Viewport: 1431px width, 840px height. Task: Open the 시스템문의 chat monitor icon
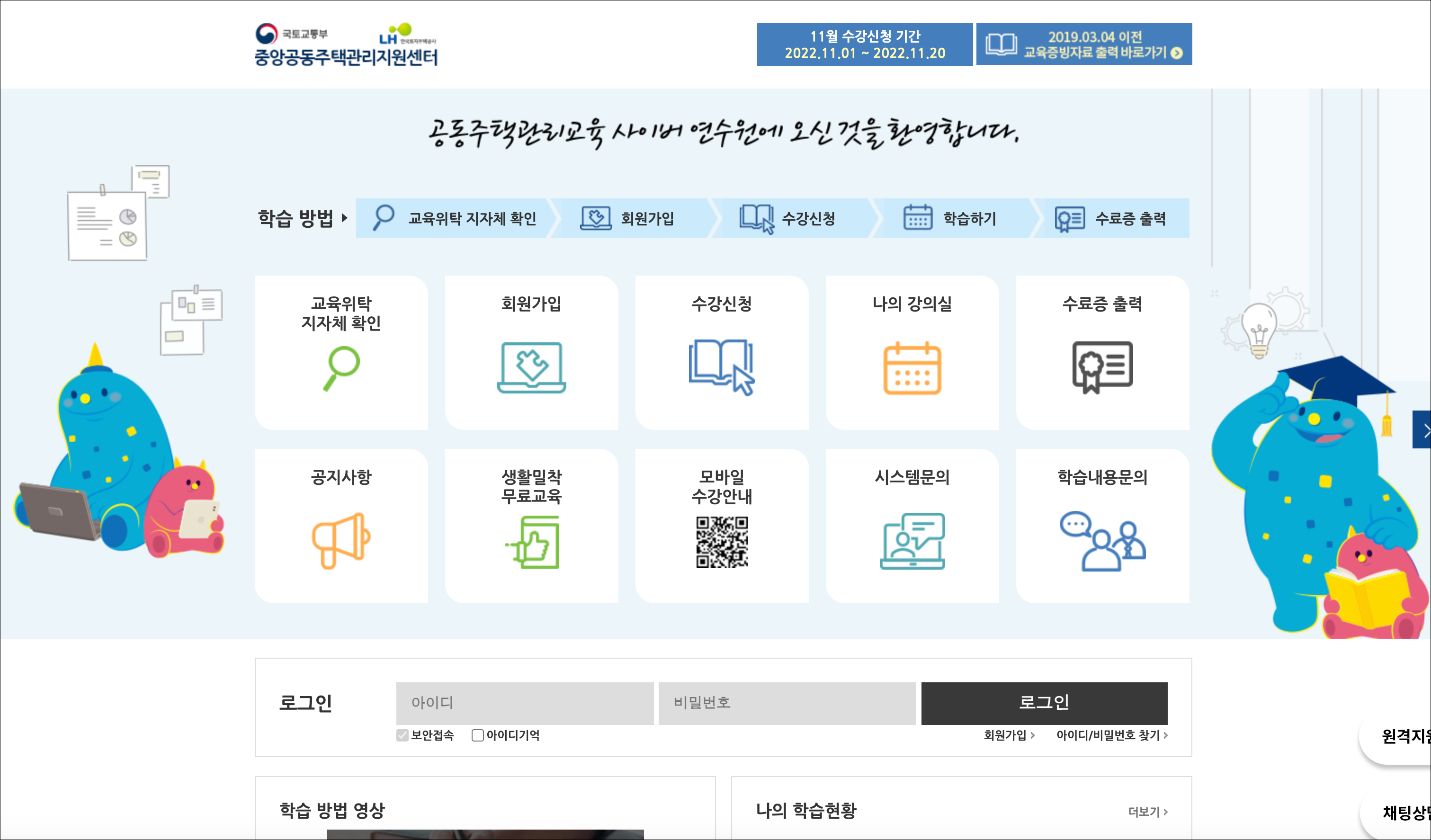point(912,541)
